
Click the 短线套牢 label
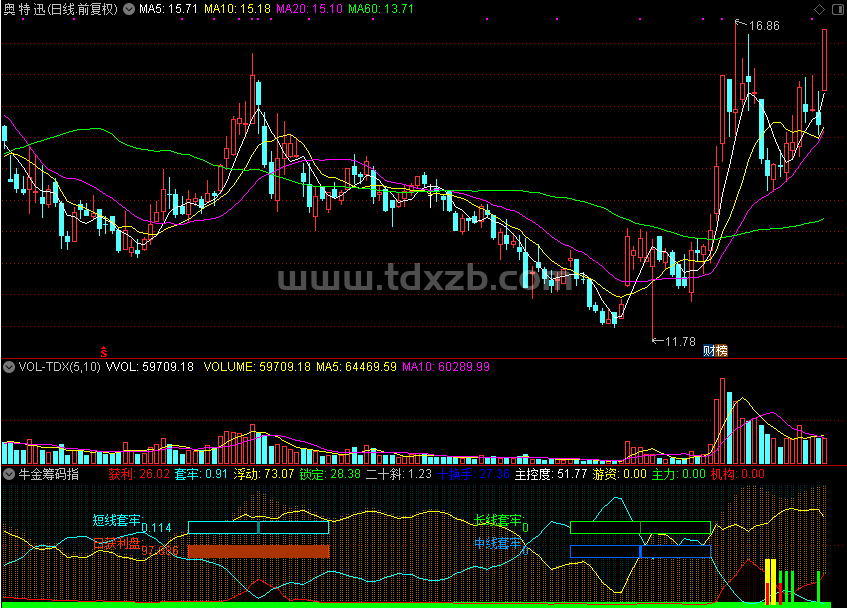[116, 521]
